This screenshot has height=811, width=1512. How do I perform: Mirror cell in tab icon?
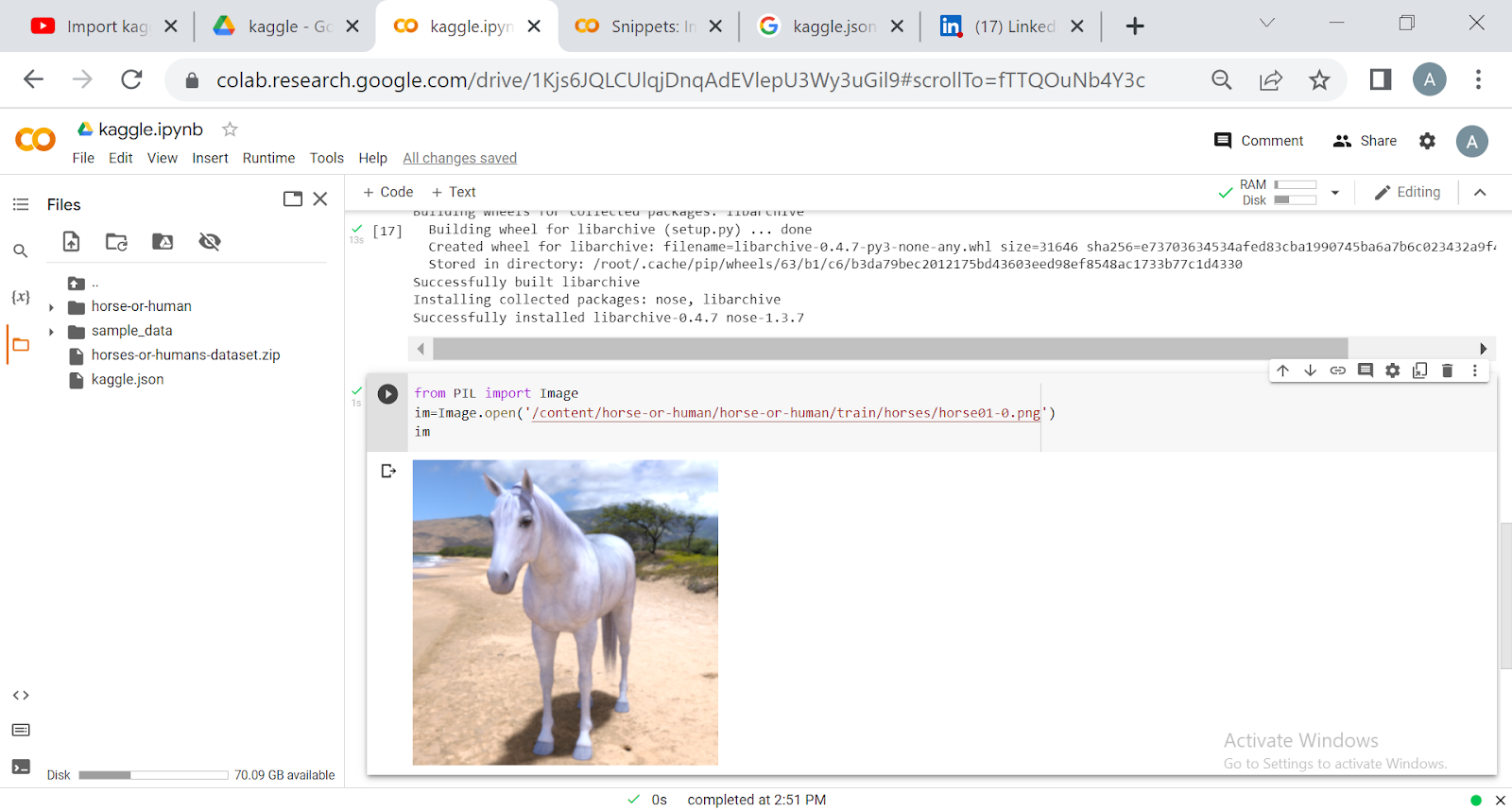click(1419, 371)
